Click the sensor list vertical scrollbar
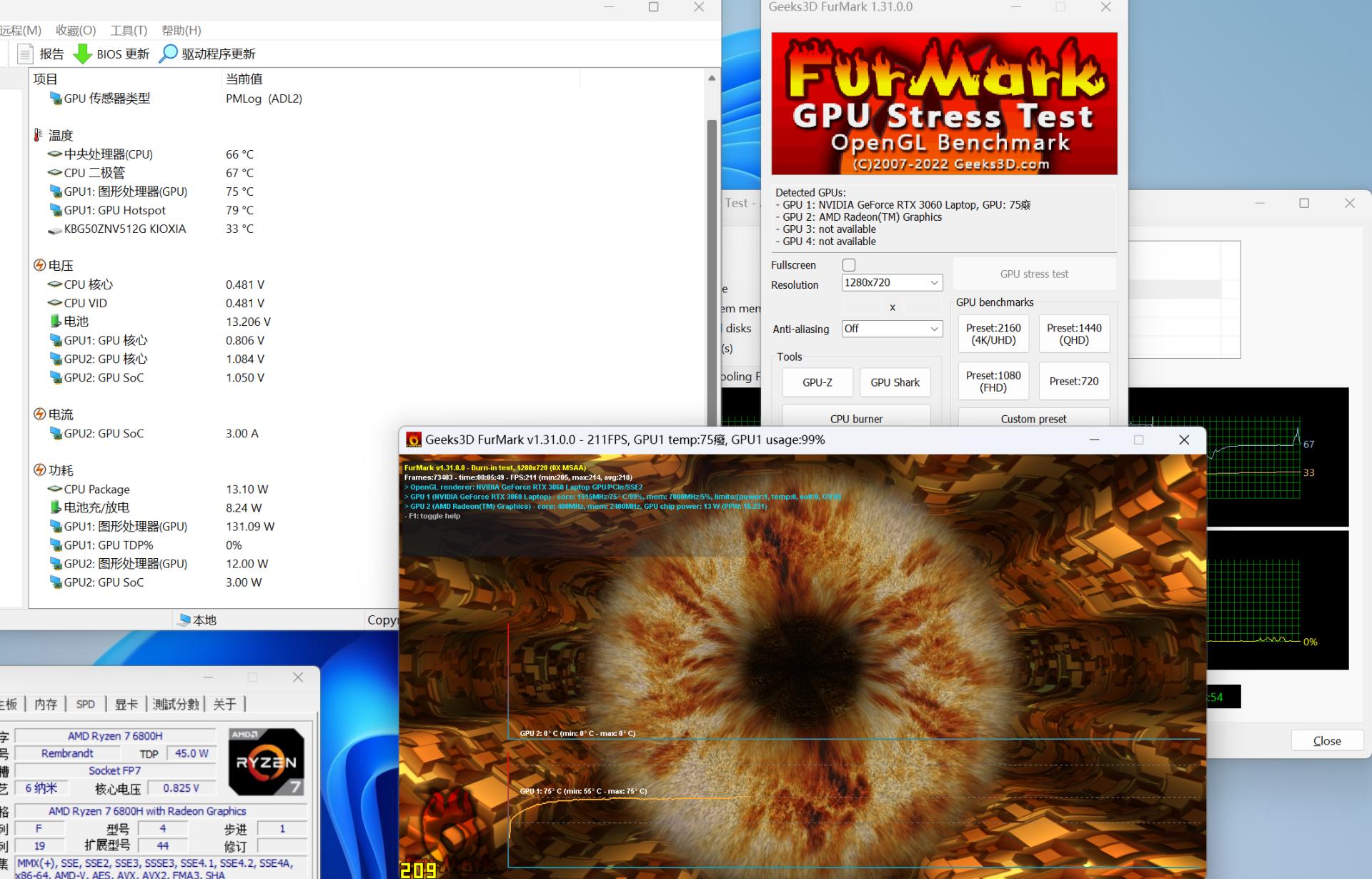Image resolution: width=1372 pixels, height=879 pixels. coord(712,272)
